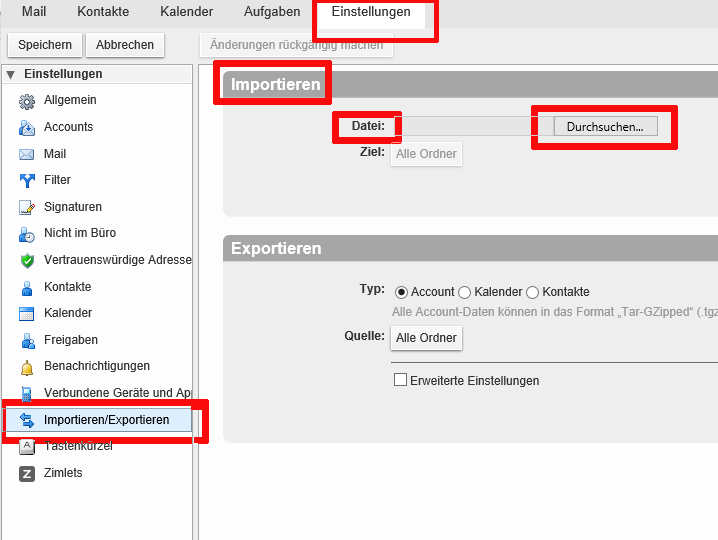The height and width of the screenshot is (540, 718).
Task: Collapse the Einstellungen tree header
Action: tap(11, 74)
